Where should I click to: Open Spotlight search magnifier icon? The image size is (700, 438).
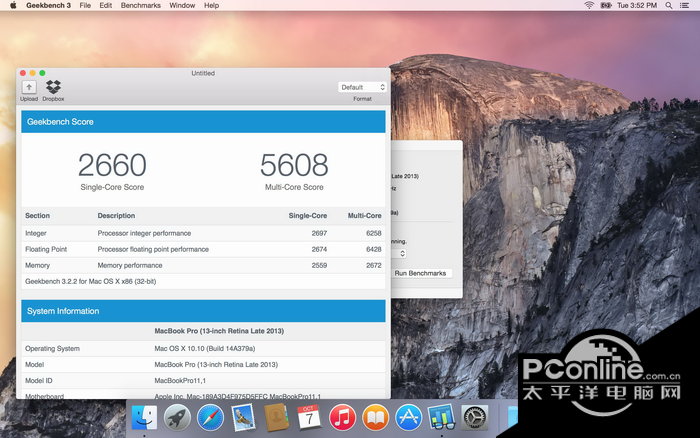[669, 5]
